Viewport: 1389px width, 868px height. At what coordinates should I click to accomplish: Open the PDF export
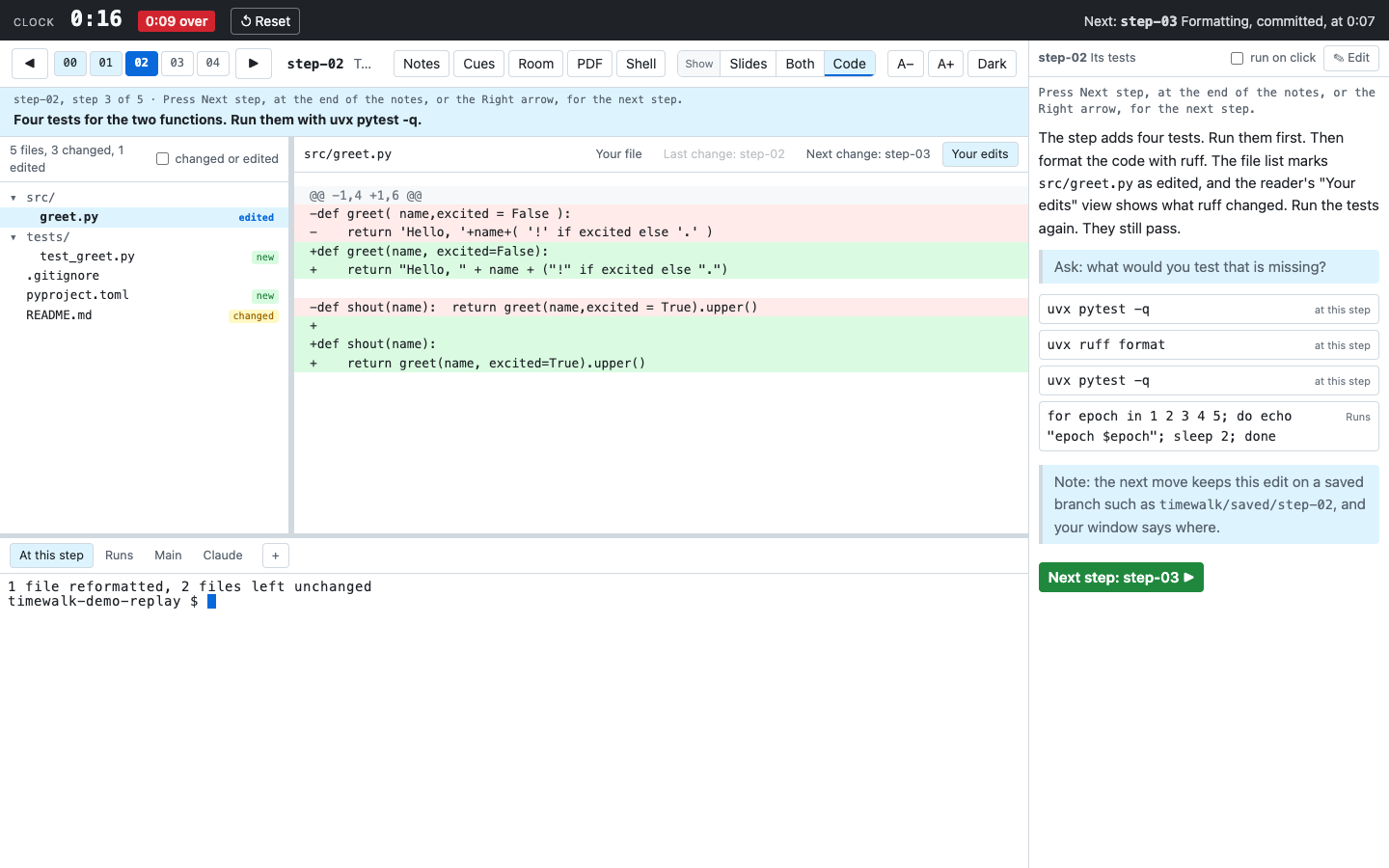[589, 64]
